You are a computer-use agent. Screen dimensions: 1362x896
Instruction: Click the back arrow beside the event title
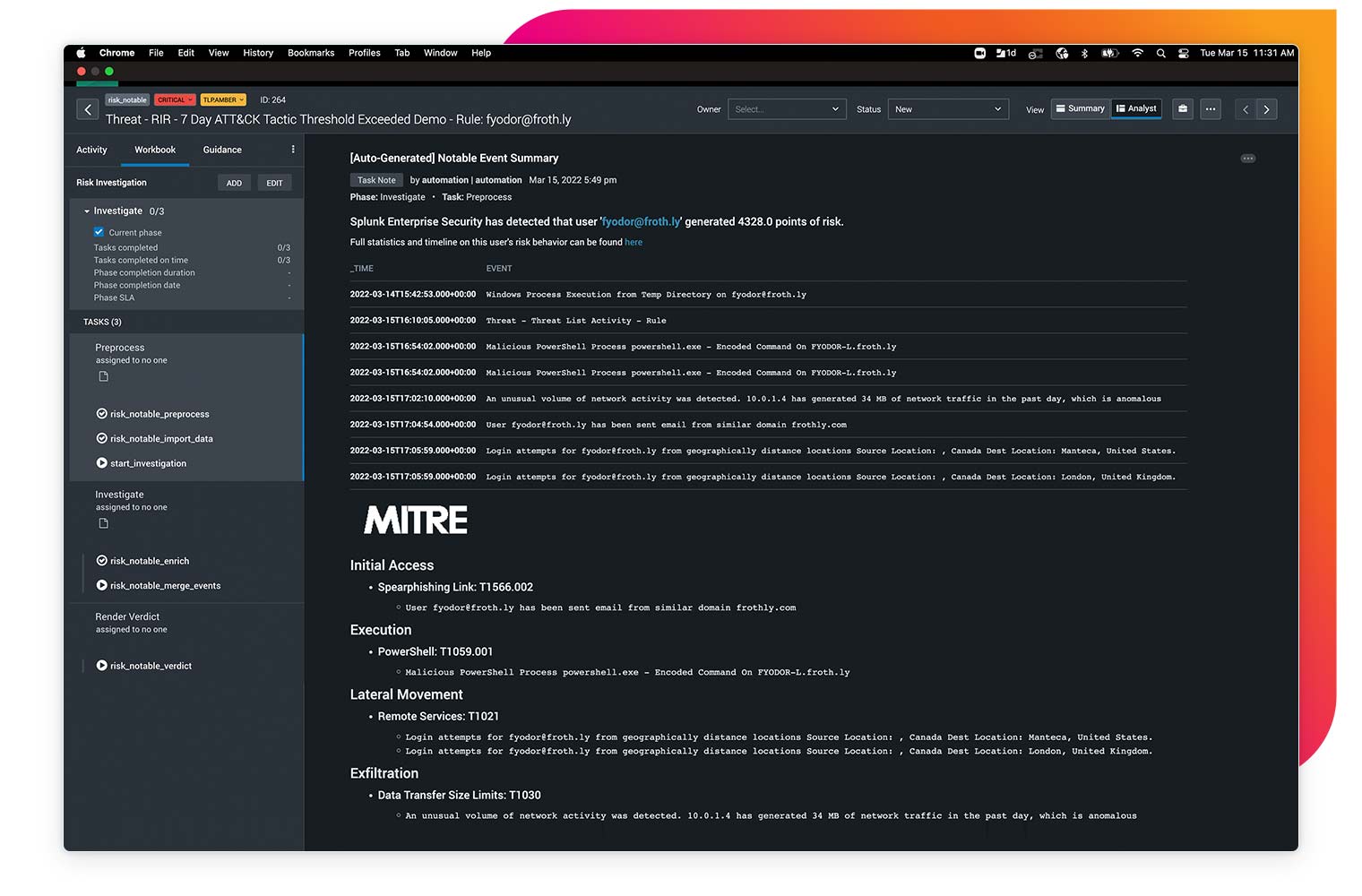[88, 109]
